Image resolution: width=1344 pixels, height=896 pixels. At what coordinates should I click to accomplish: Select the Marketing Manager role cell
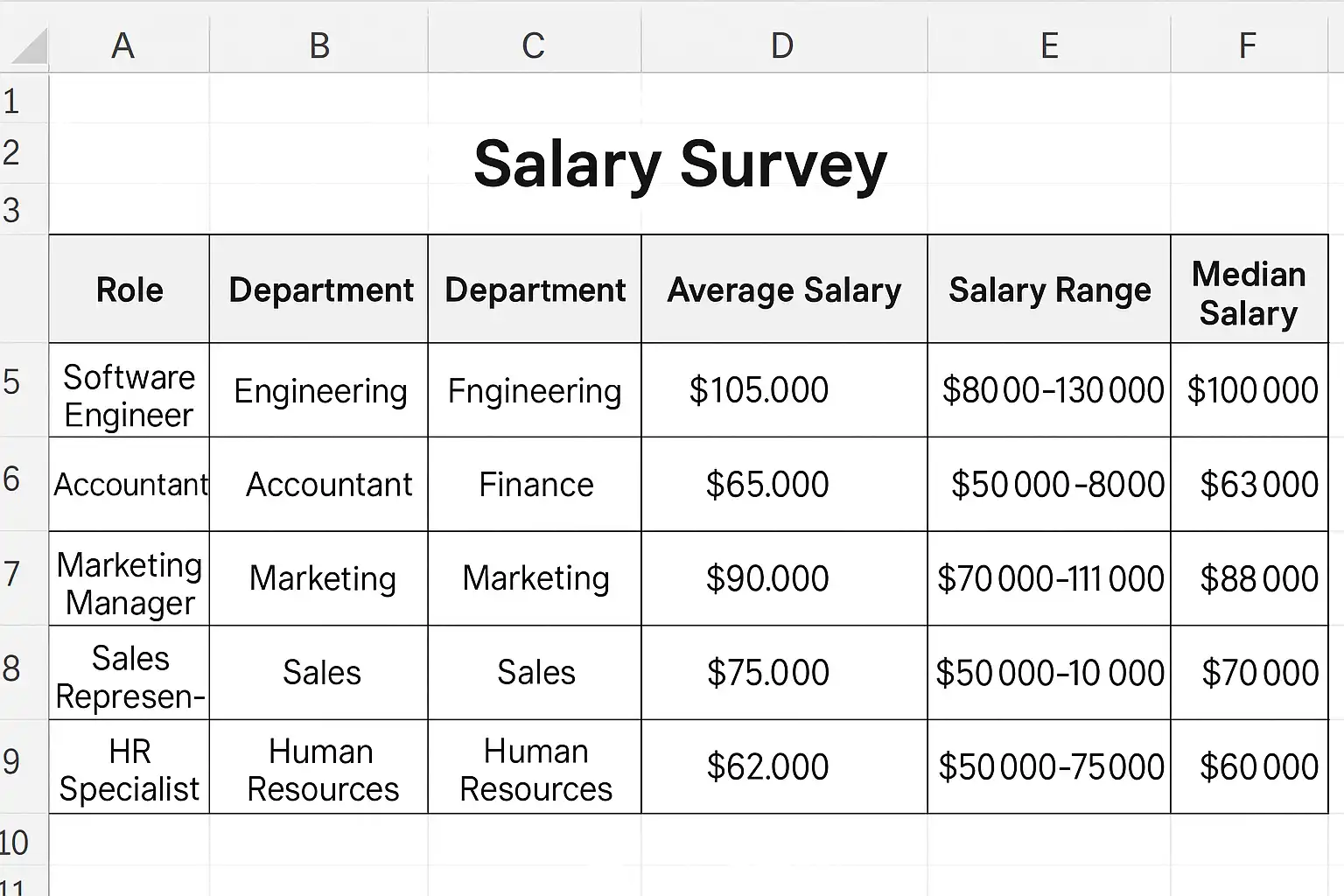tap(129, 584)
